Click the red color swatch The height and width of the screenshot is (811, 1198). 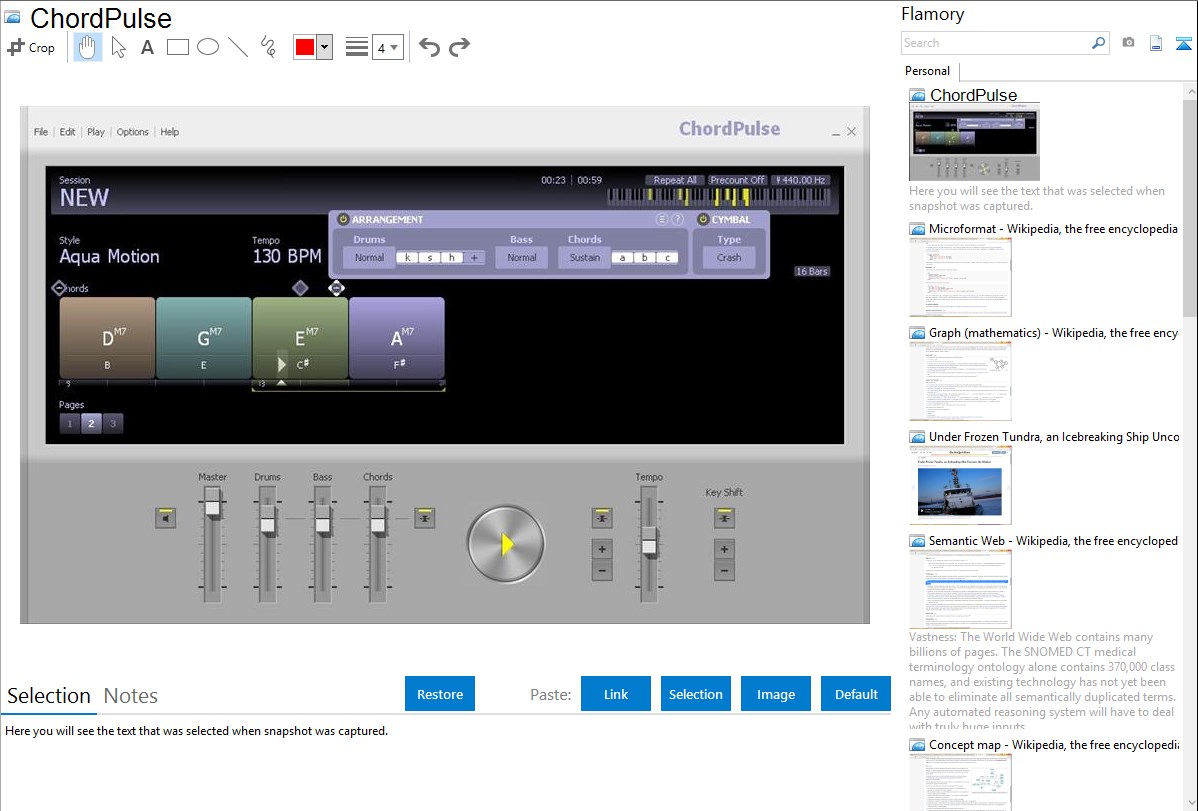coord(305,47)
